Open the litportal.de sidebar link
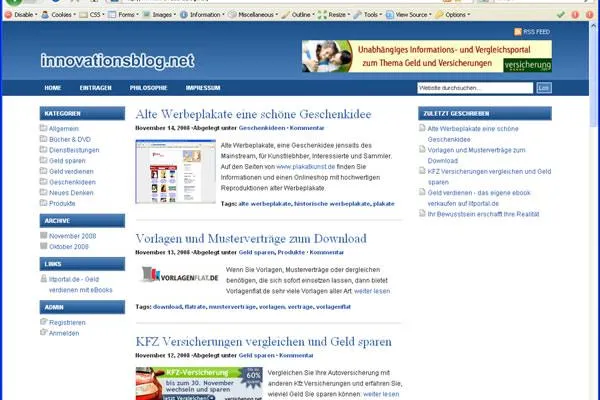This screenshot has width=600, height=400. tap(80, 284)
